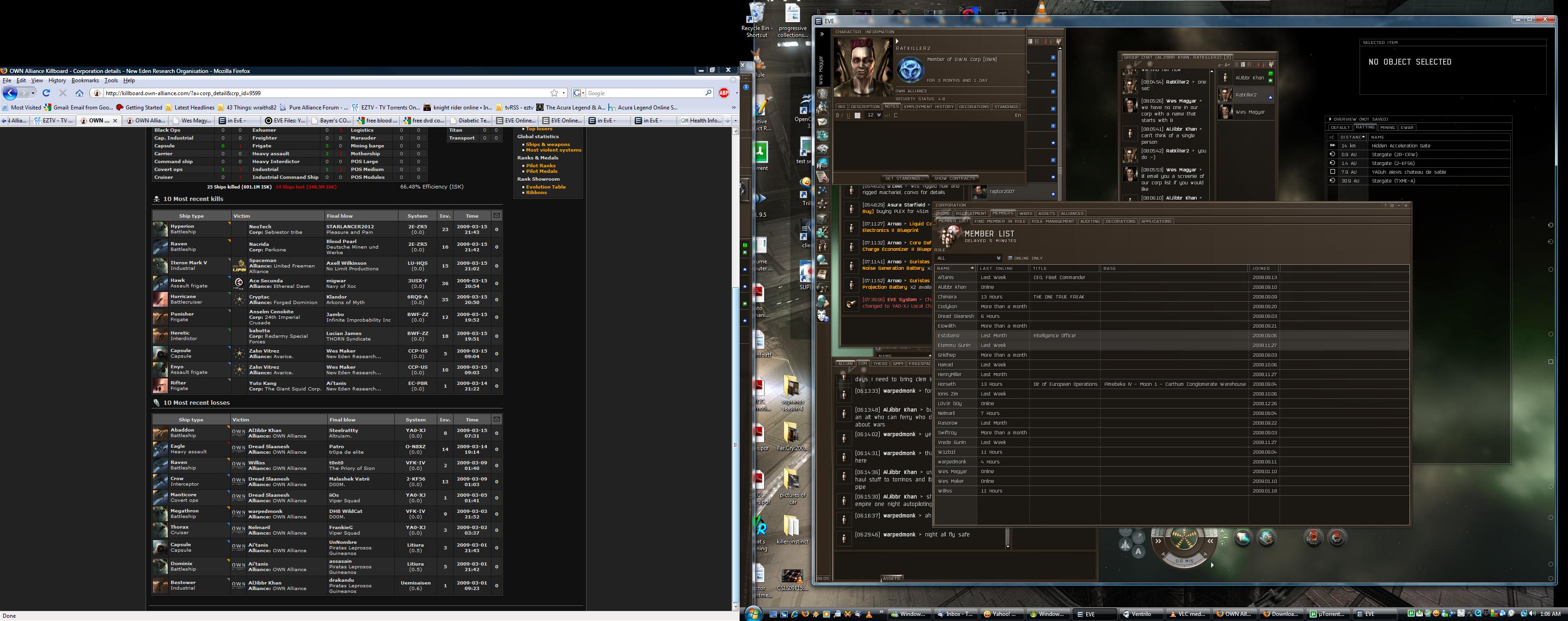Click the Pilot Ranks link on killboard

click(x=540, y=165)
